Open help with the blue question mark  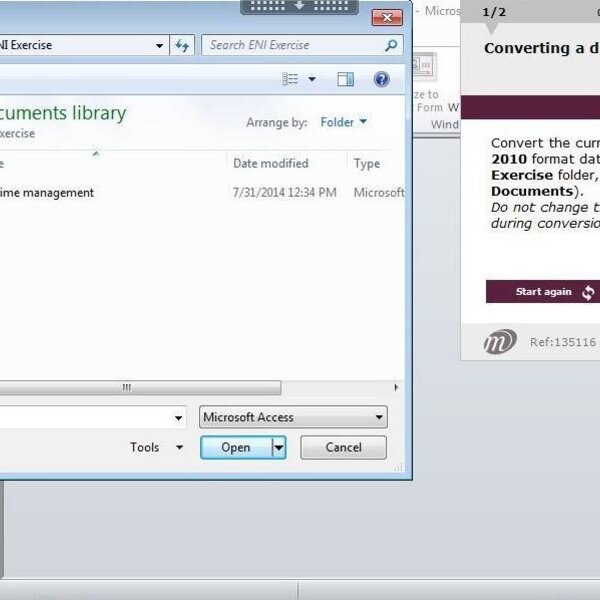point(382,79)
